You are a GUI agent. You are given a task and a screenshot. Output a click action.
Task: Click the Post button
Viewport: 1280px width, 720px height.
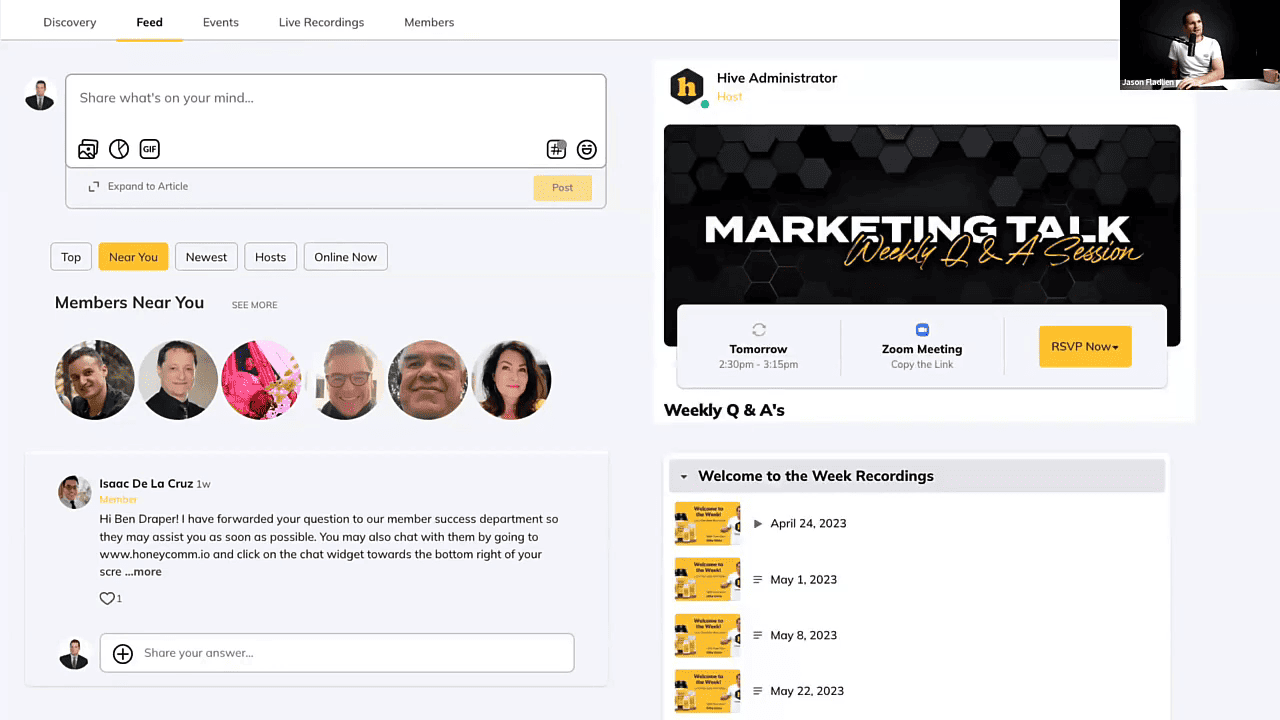(563, 188)
